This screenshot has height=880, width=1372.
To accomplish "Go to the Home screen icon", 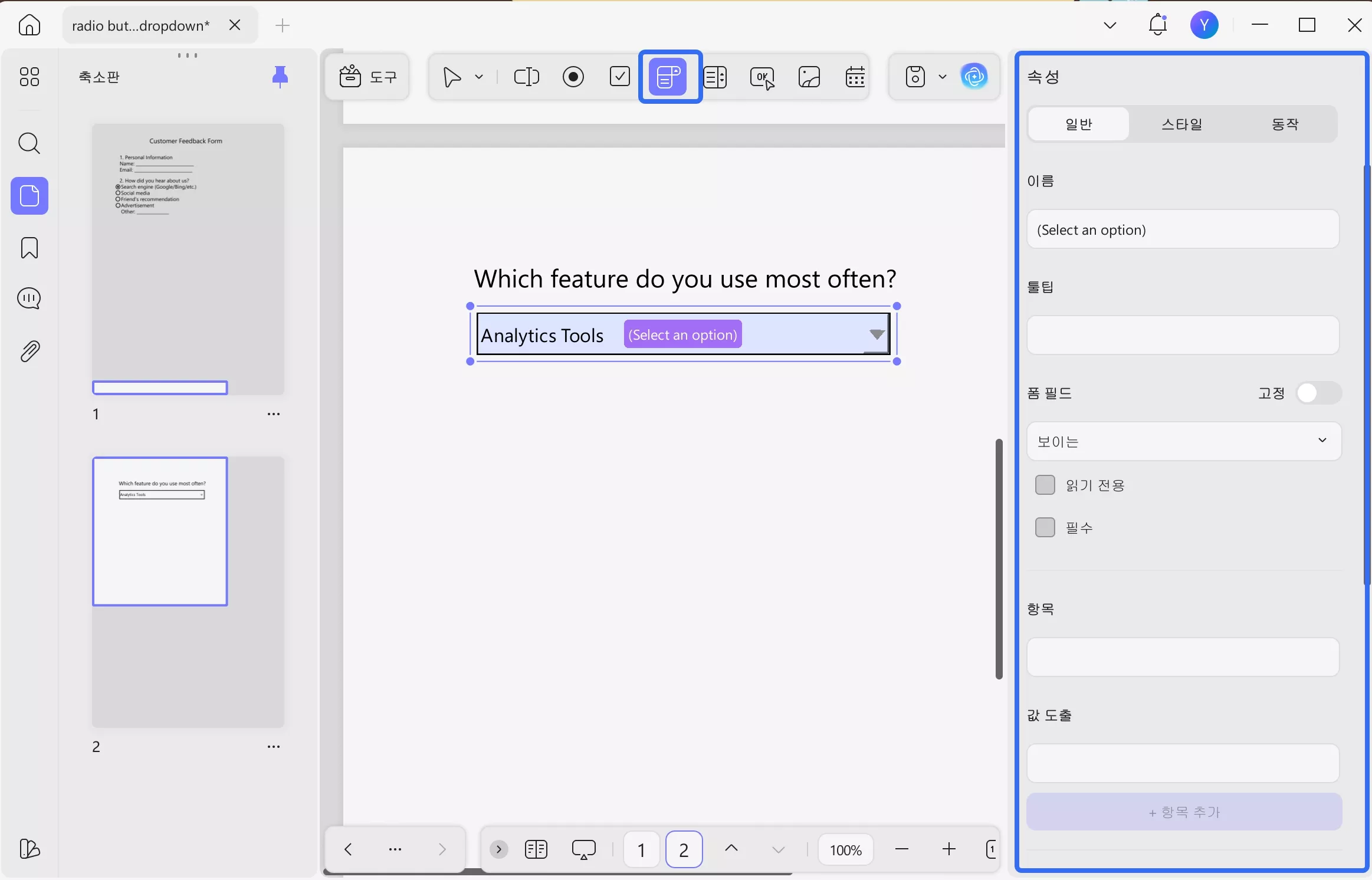I will pos(29,25).
